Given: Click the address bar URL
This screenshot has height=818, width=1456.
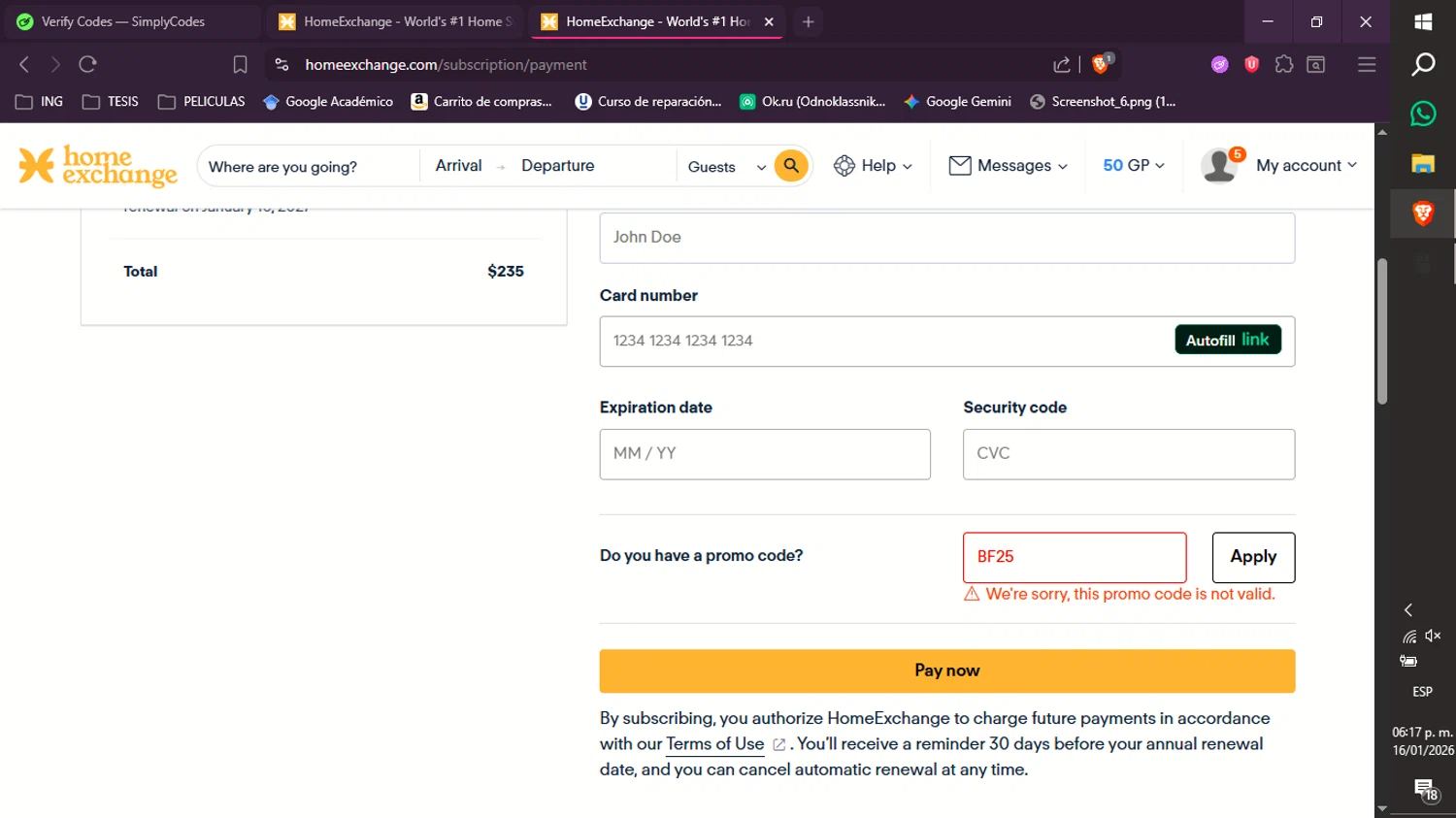Looking at the screenshot, I should [446, 64].
